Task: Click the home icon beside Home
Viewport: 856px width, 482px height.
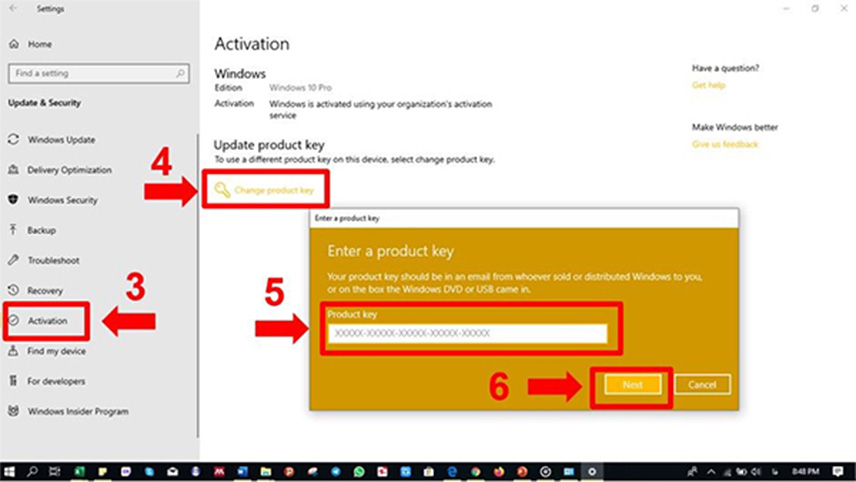Action: tap(14, 44)
